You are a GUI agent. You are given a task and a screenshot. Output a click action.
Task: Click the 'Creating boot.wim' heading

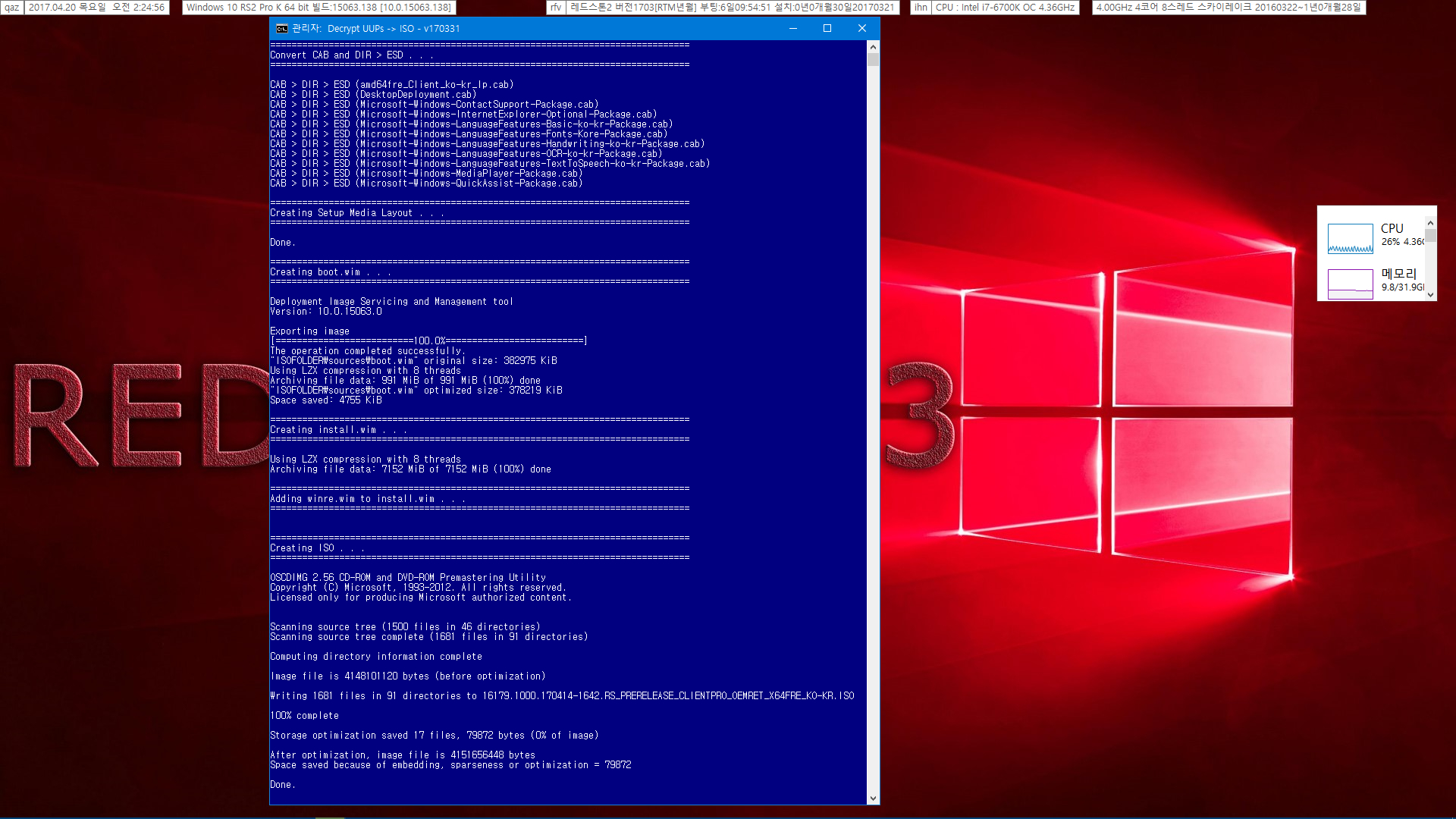[x=331, y=272]
